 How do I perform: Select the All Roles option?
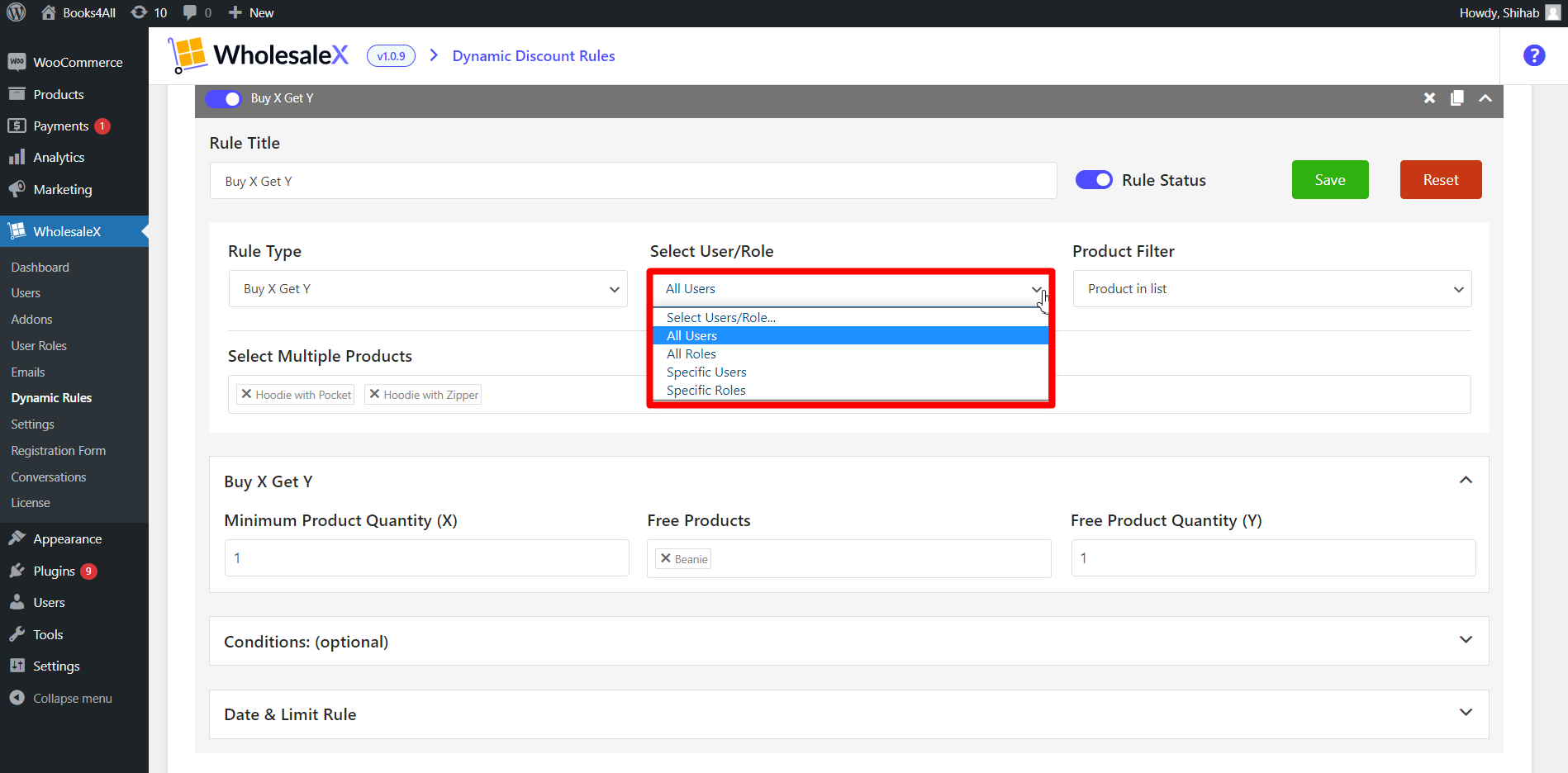pyautogui.click(x=851, y=353)
